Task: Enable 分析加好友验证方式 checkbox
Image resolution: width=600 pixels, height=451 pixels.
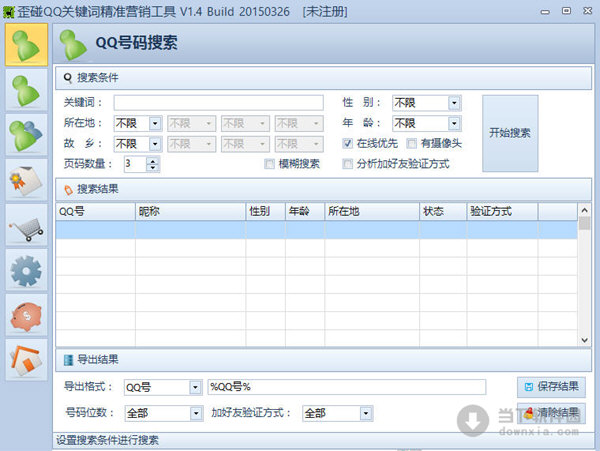Action: click(x=347, y=164)
